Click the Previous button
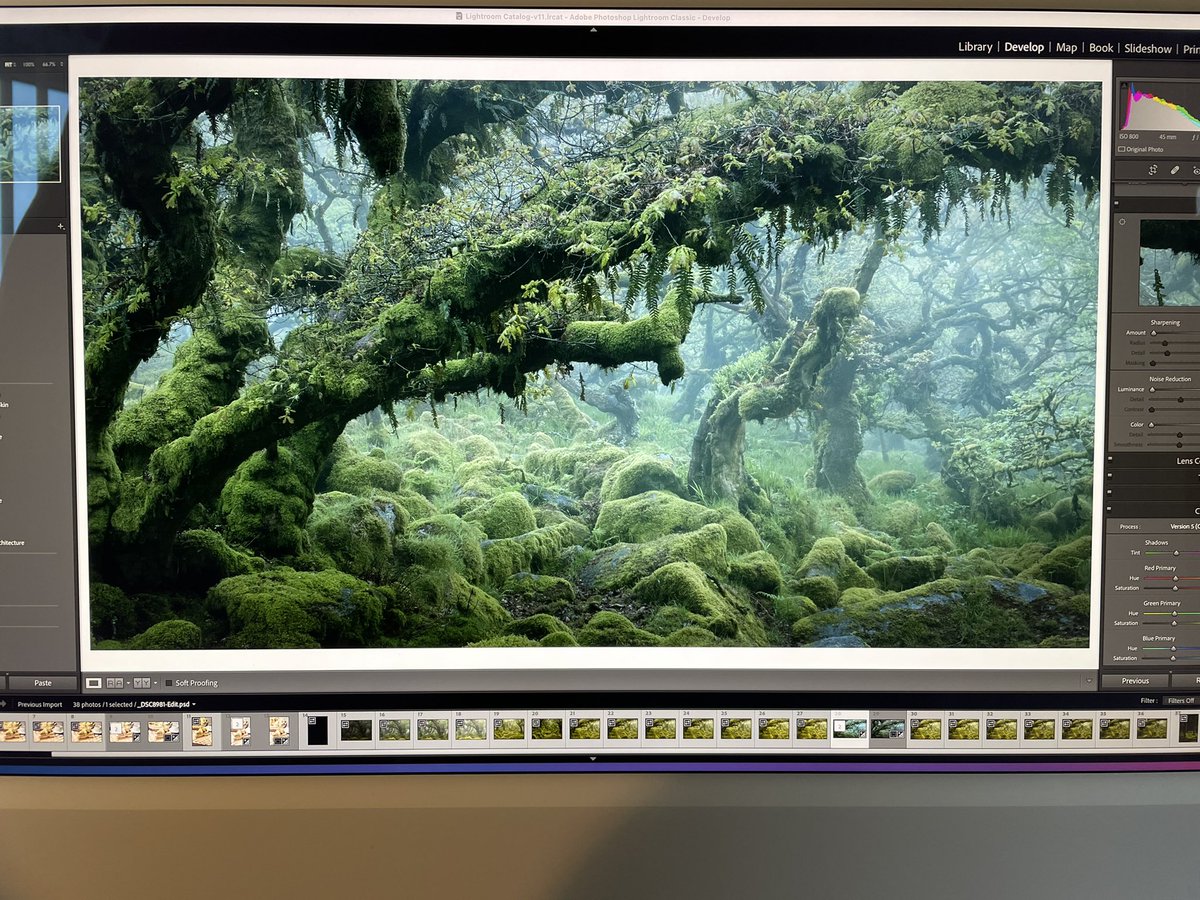The image size is (1200, 900). [x=1135, y=681]
